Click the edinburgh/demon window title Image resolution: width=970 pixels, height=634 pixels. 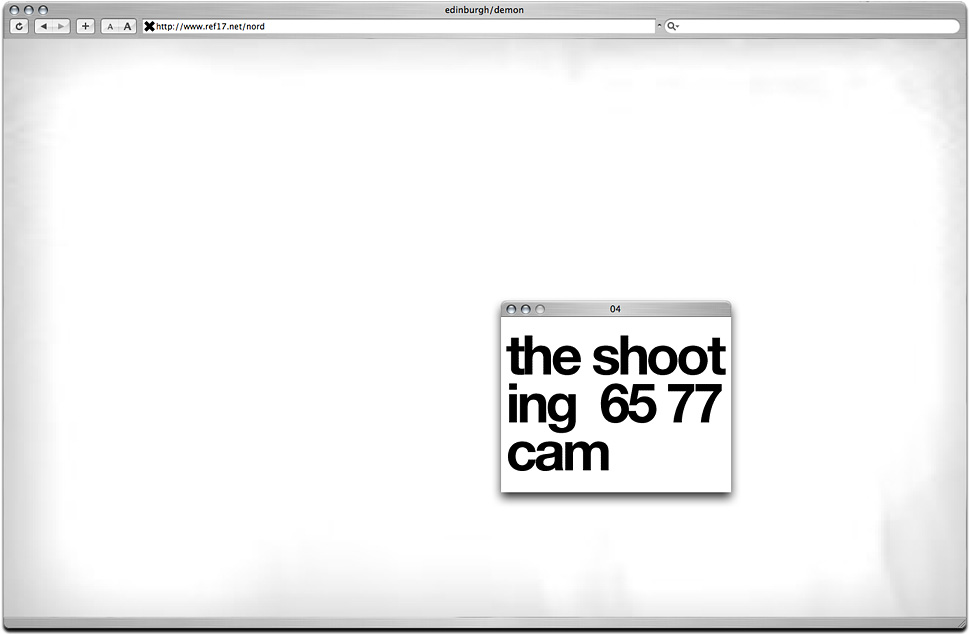pyautogui.click(x=484, y=9)
